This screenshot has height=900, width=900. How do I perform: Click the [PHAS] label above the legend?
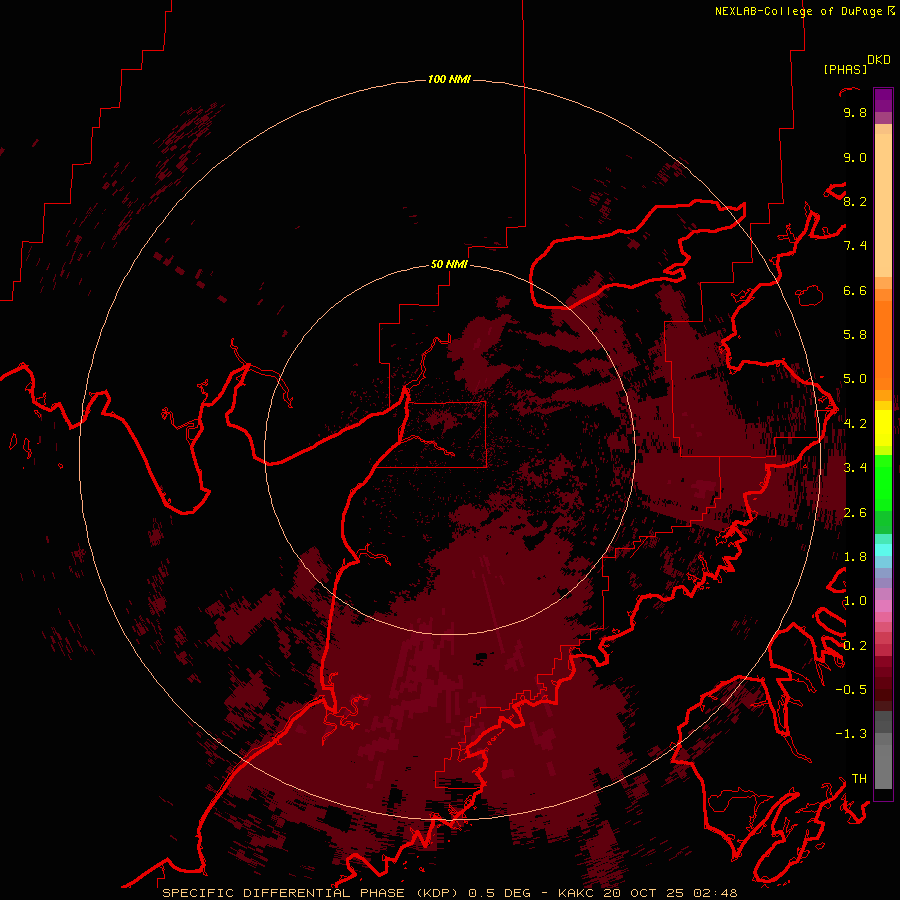pyautogui.click(x=845, y=70)
